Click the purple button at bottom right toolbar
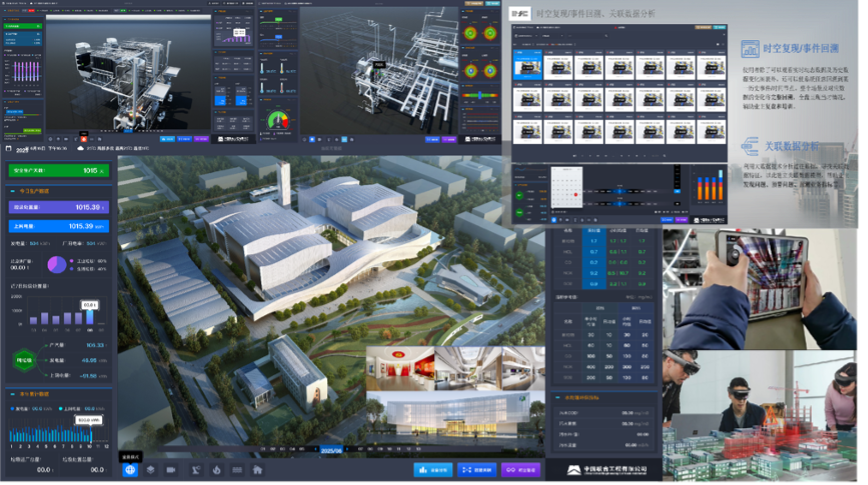Image resolution: width=868 pixels, height=485 pixels. point(520,469)
